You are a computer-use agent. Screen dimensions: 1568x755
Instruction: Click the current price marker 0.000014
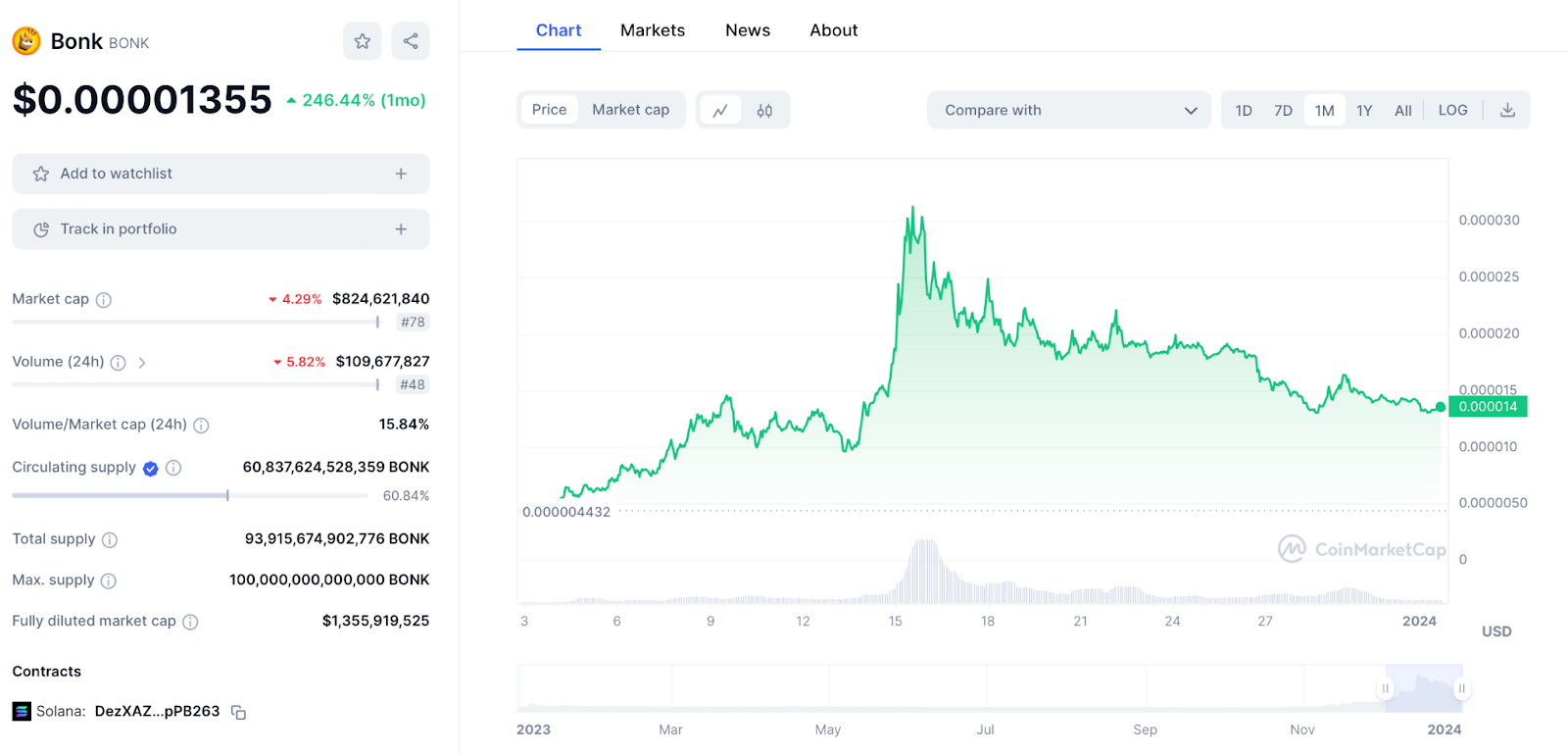1488,407
